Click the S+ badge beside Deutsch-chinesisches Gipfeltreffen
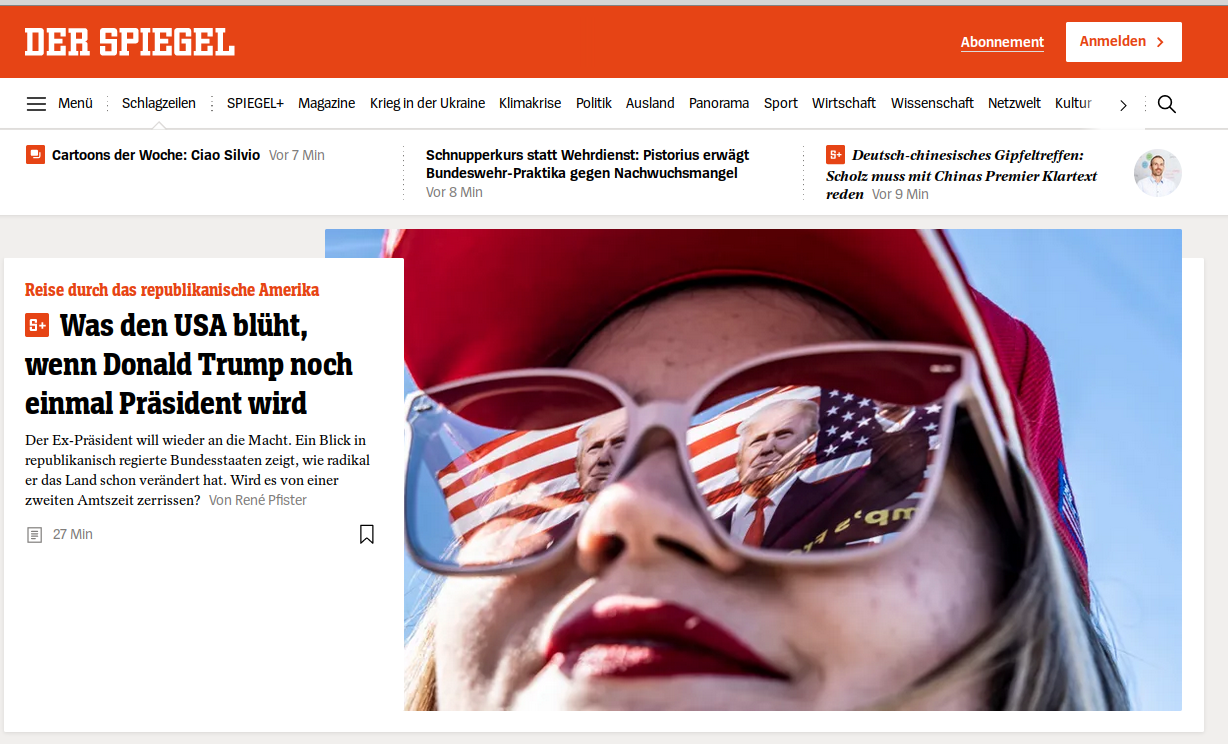Image resolution: width=1228 pixels, height=744 pixels. click(835, 155)
